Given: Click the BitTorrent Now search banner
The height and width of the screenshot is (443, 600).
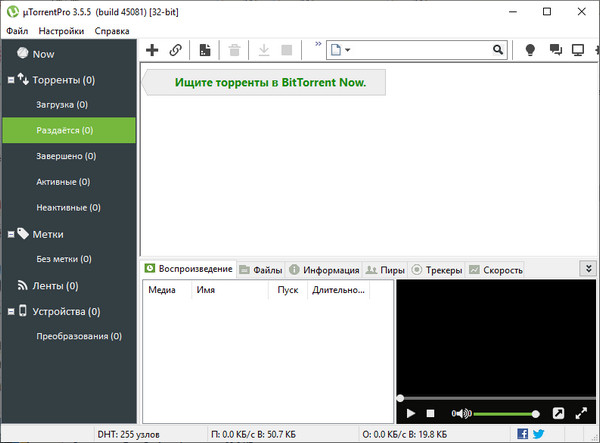Looking at the screenshot, I should 264,82.
